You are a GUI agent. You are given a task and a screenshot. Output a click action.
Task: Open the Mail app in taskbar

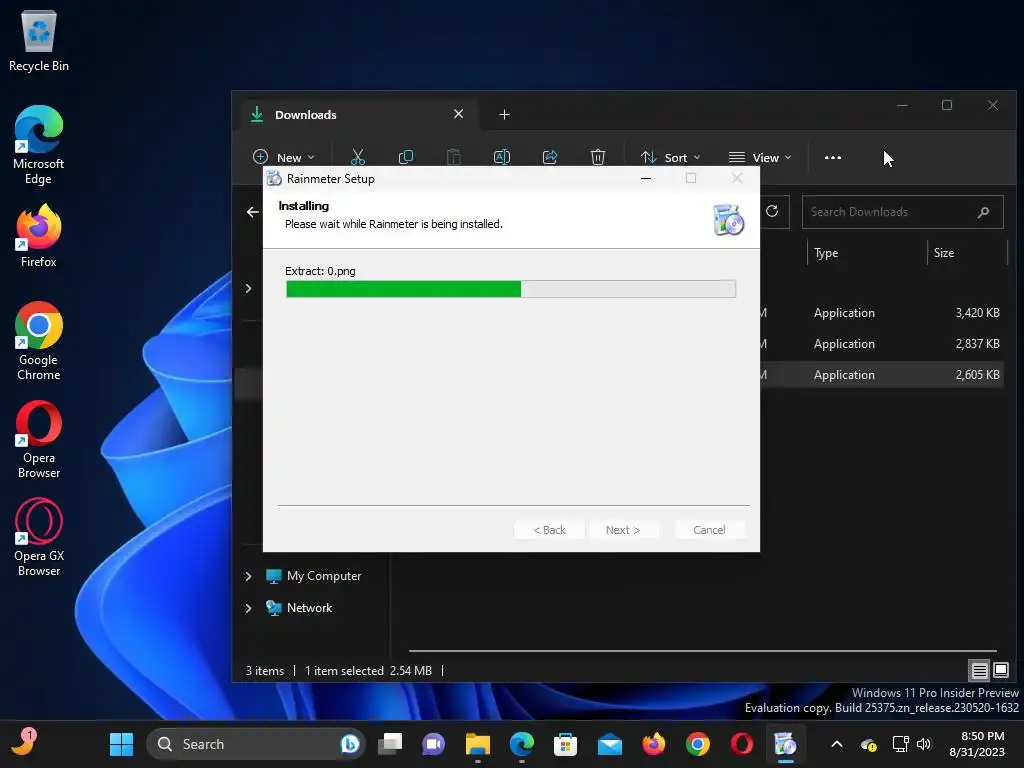pos(609,744)
